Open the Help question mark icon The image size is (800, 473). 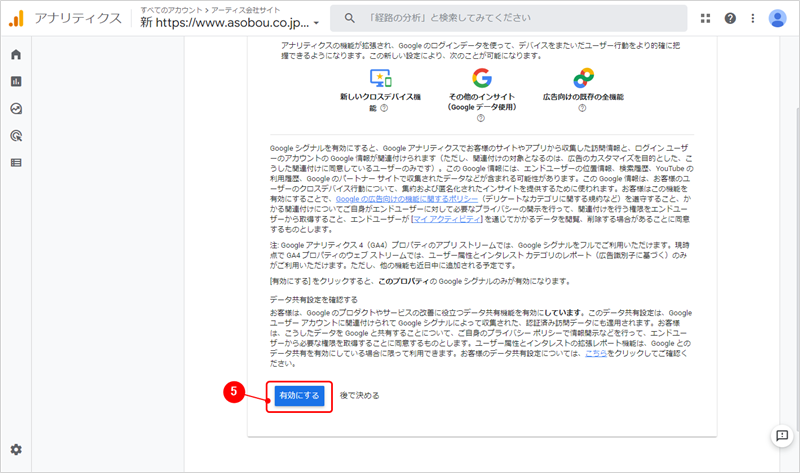[730, 18]
